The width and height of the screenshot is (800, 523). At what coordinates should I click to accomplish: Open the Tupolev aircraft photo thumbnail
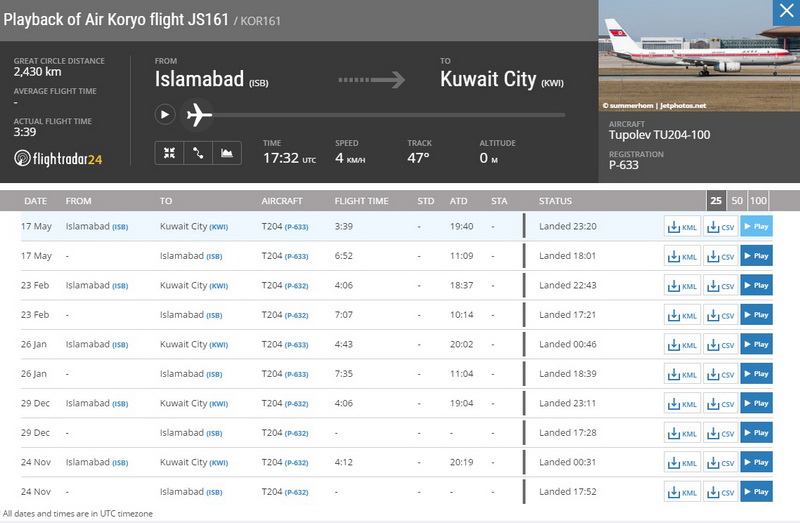[699, 56]
